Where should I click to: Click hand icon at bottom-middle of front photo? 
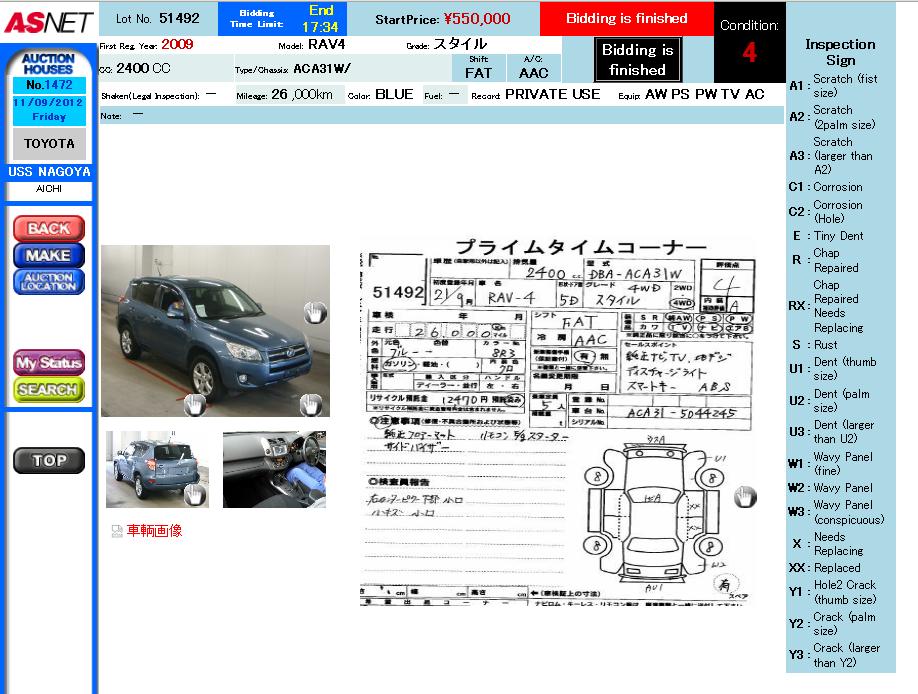pos(194,404)
